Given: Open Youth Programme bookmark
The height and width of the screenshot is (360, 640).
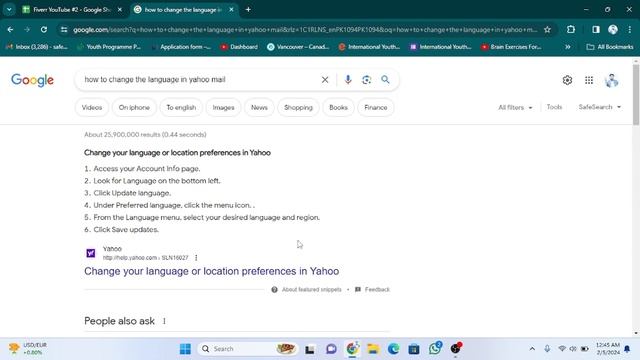Looking at the screenshot, I should click(109, 47).
